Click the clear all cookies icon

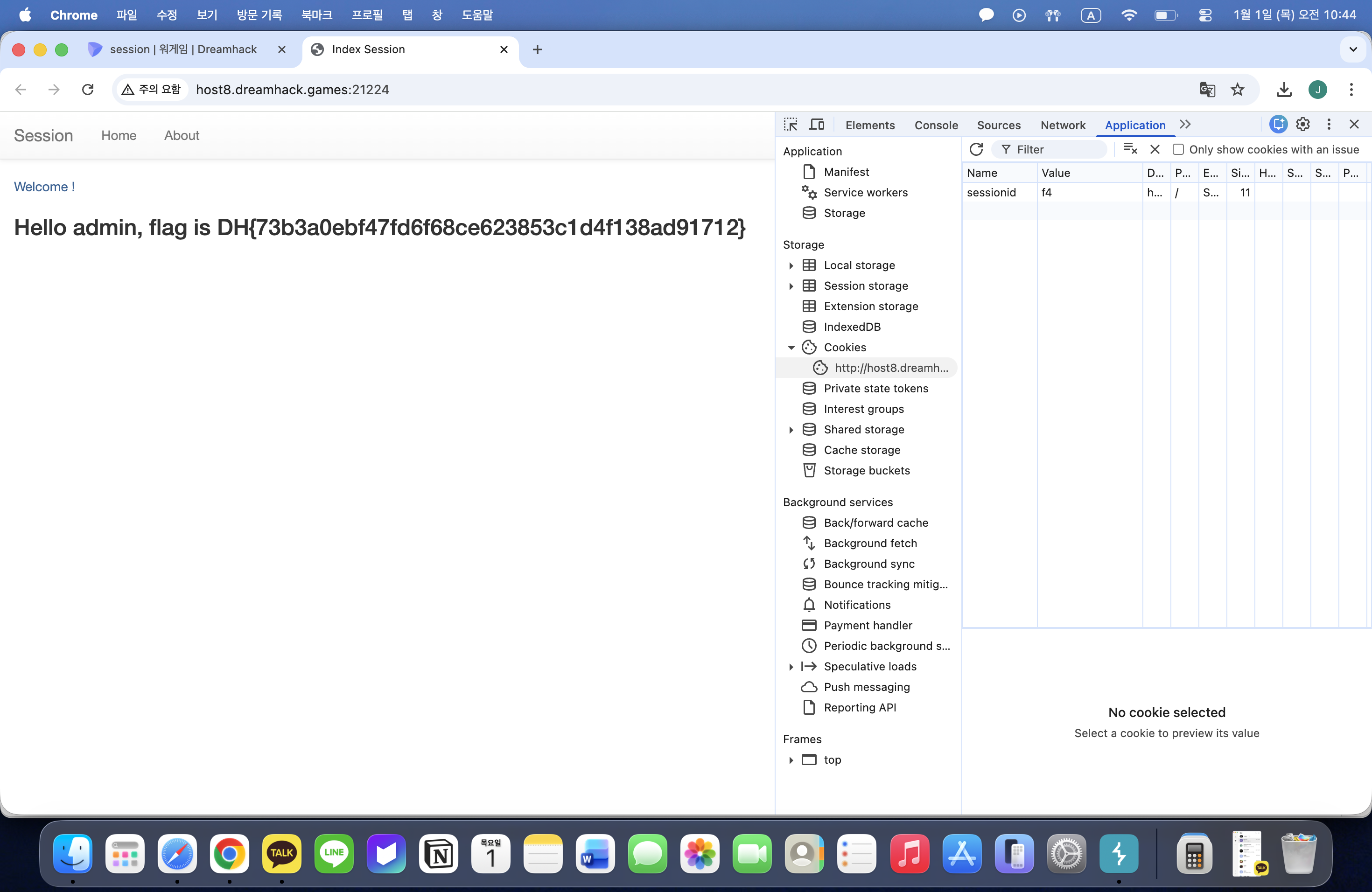point(1130,149)
